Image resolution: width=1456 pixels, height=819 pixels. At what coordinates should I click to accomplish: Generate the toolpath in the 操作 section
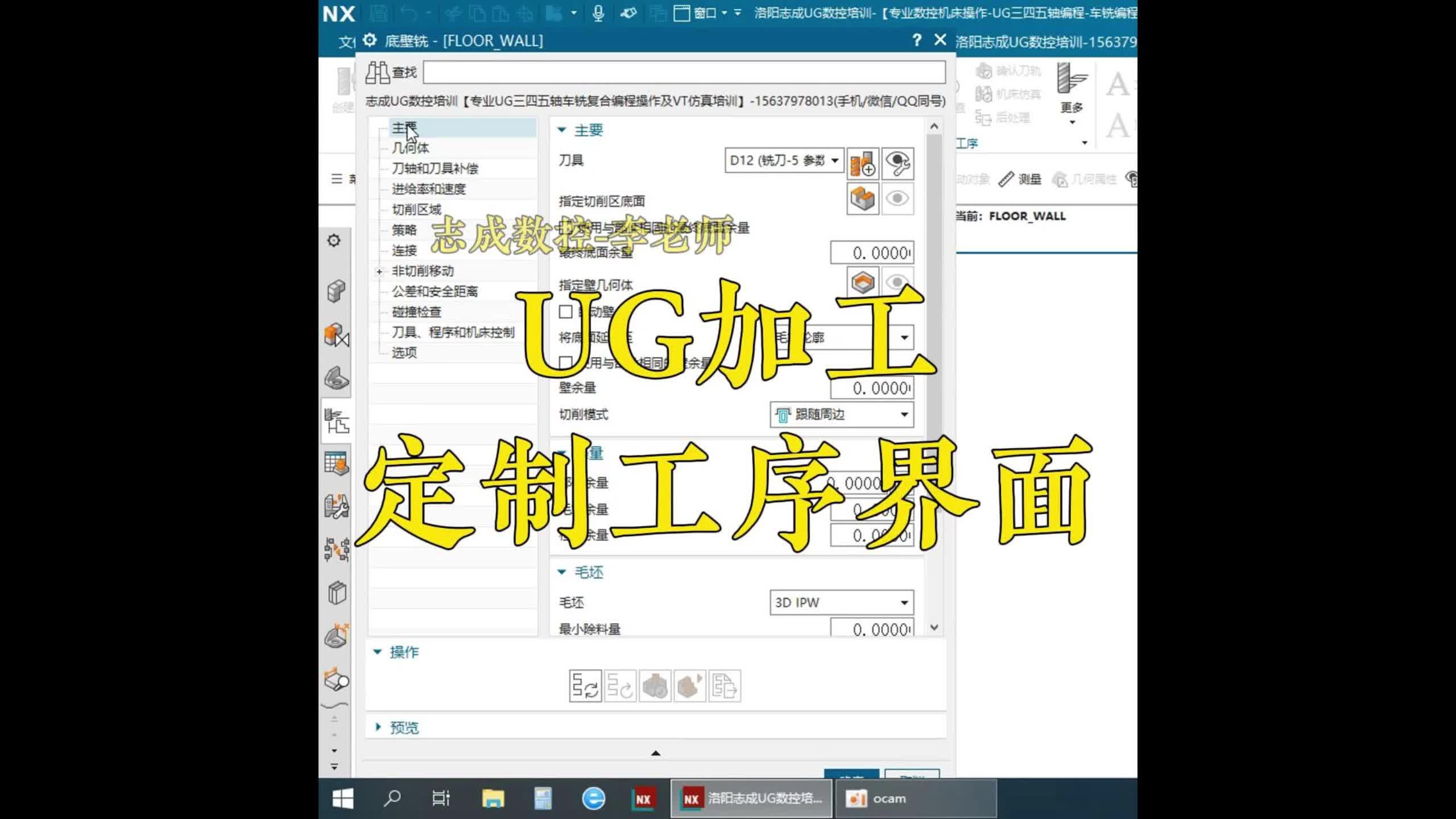pos(585,686)
